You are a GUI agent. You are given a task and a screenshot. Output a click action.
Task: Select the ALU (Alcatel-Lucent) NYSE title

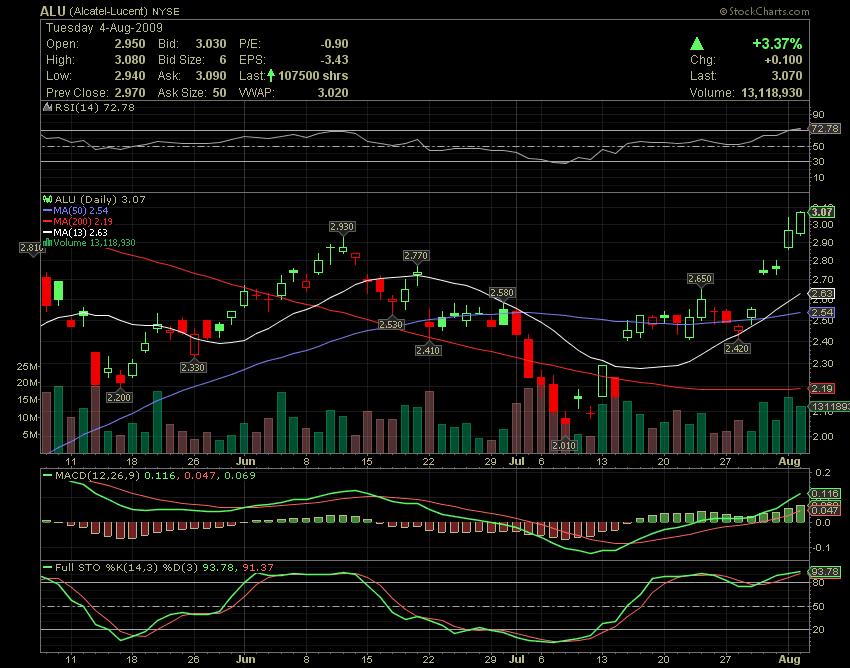[110, 11]
